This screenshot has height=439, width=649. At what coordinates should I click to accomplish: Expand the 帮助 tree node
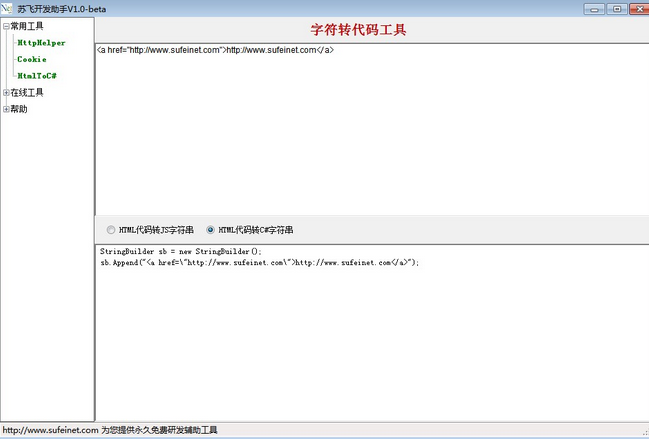pyautogui.click(x=6, y=109)
